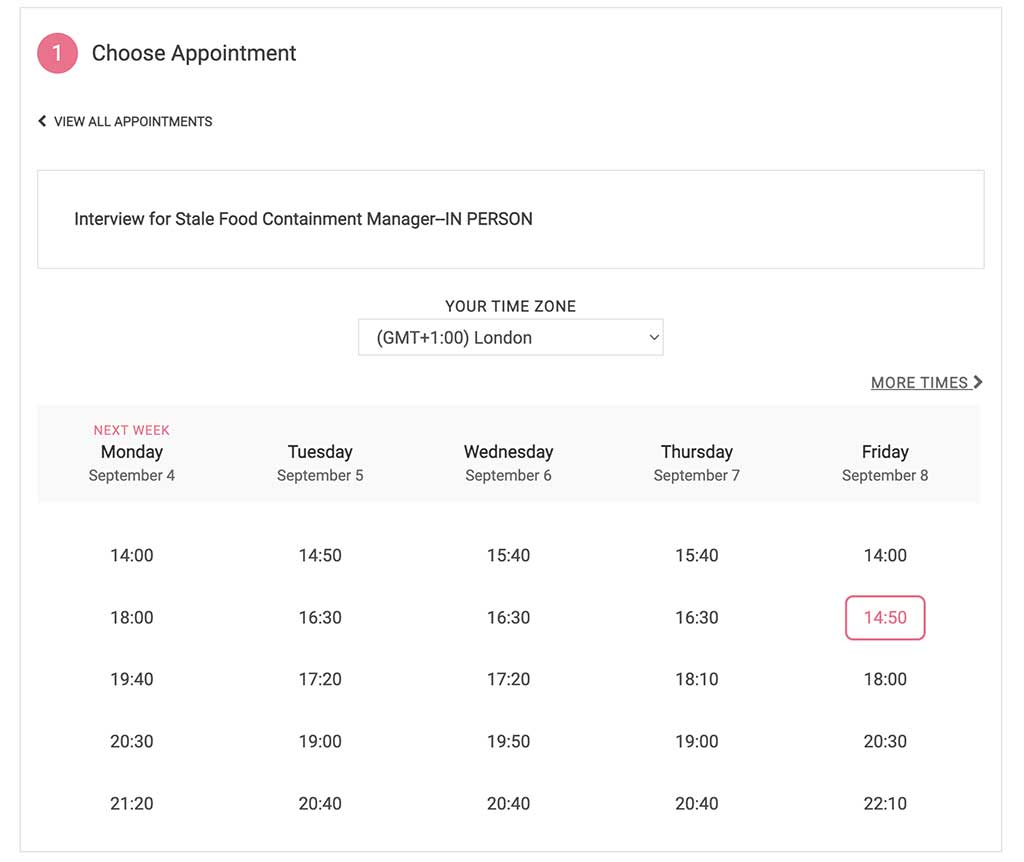Select Monday 14:00 time slot
The width and height of the screenshot is (1024, 862).
132,555
